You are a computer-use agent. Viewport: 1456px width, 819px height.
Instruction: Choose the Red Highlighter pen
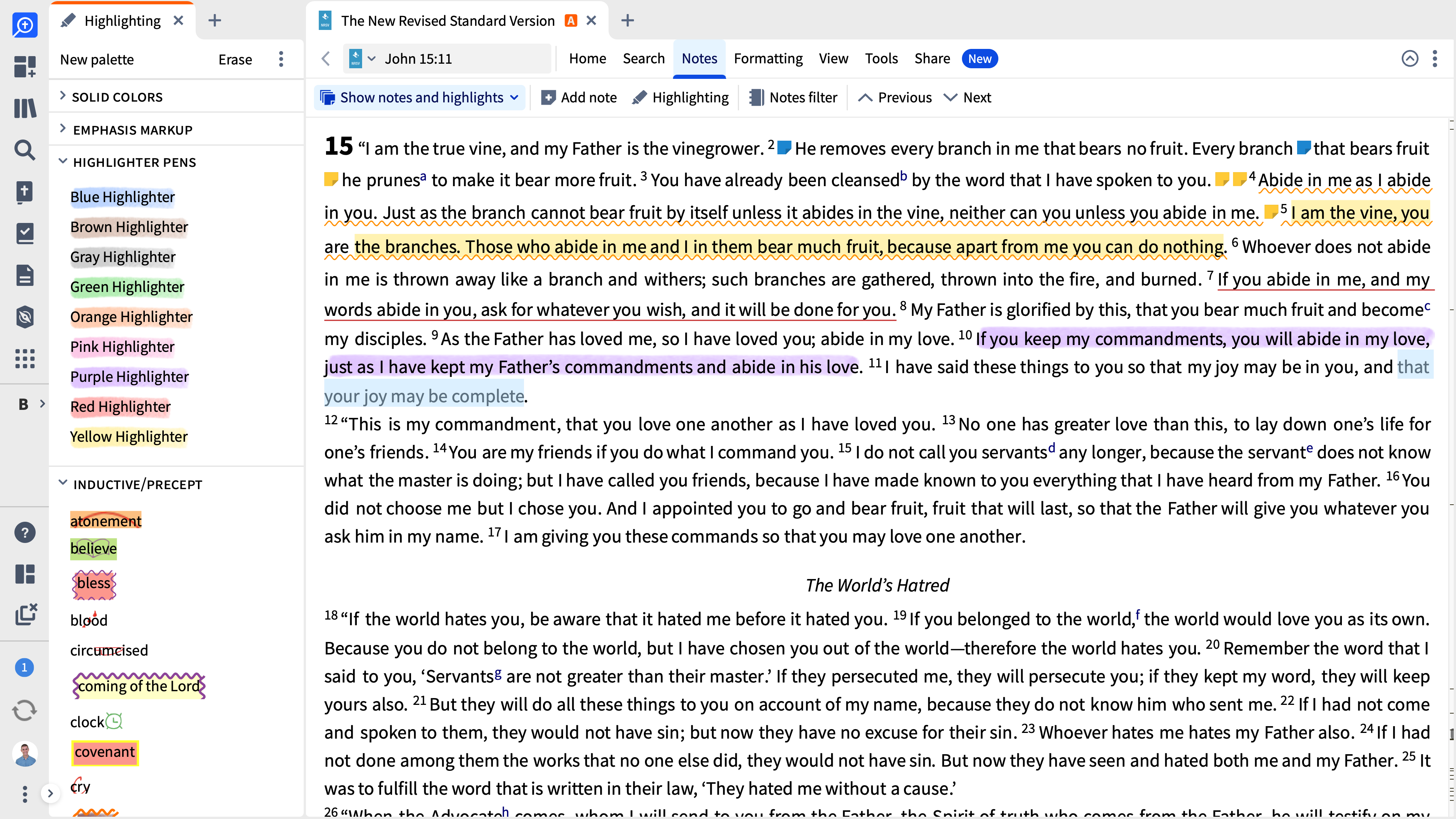click(120, 406)
